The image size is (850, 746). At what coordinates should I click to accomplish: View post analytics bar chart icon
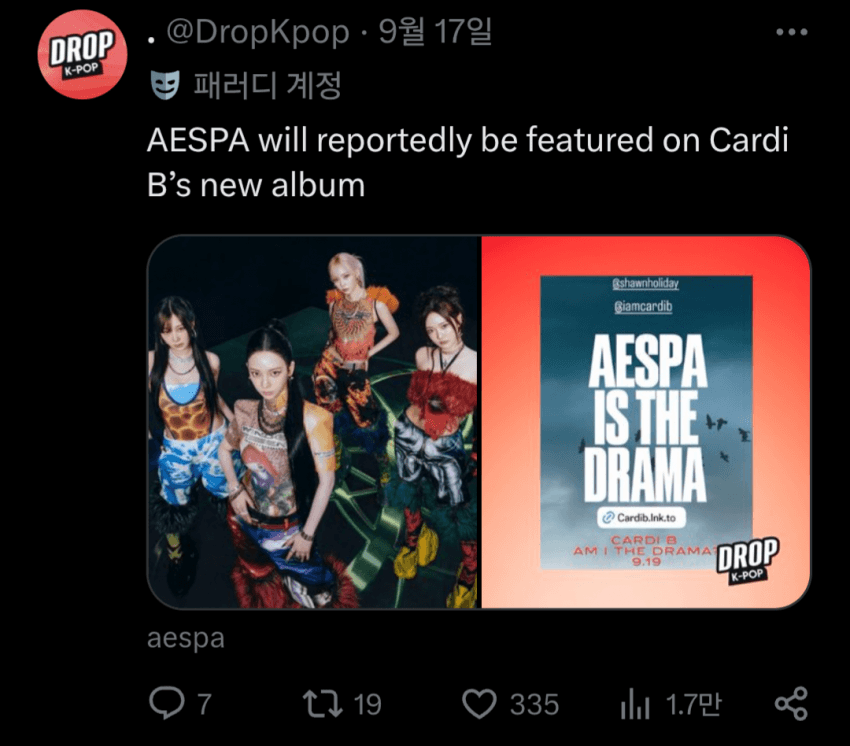tap(635, 704)
